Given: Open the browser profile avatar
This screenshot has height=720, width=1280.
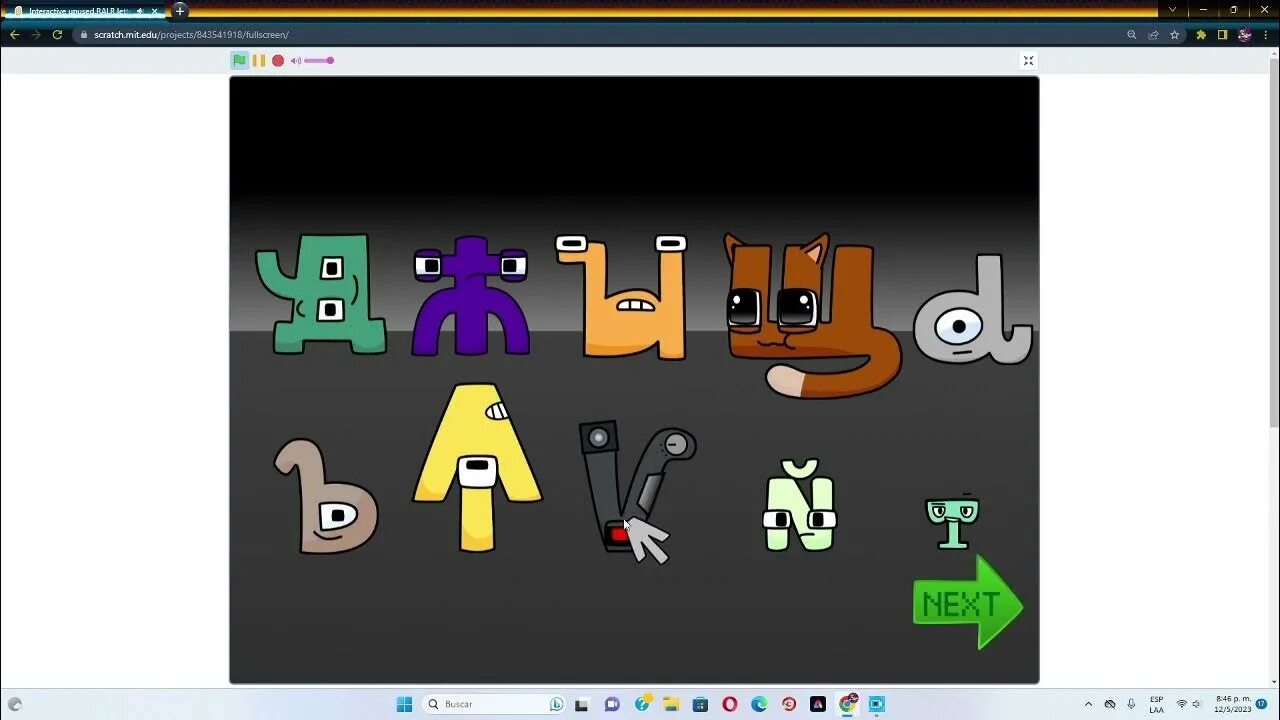Looking at the screenshot, I should (1244, 35).
